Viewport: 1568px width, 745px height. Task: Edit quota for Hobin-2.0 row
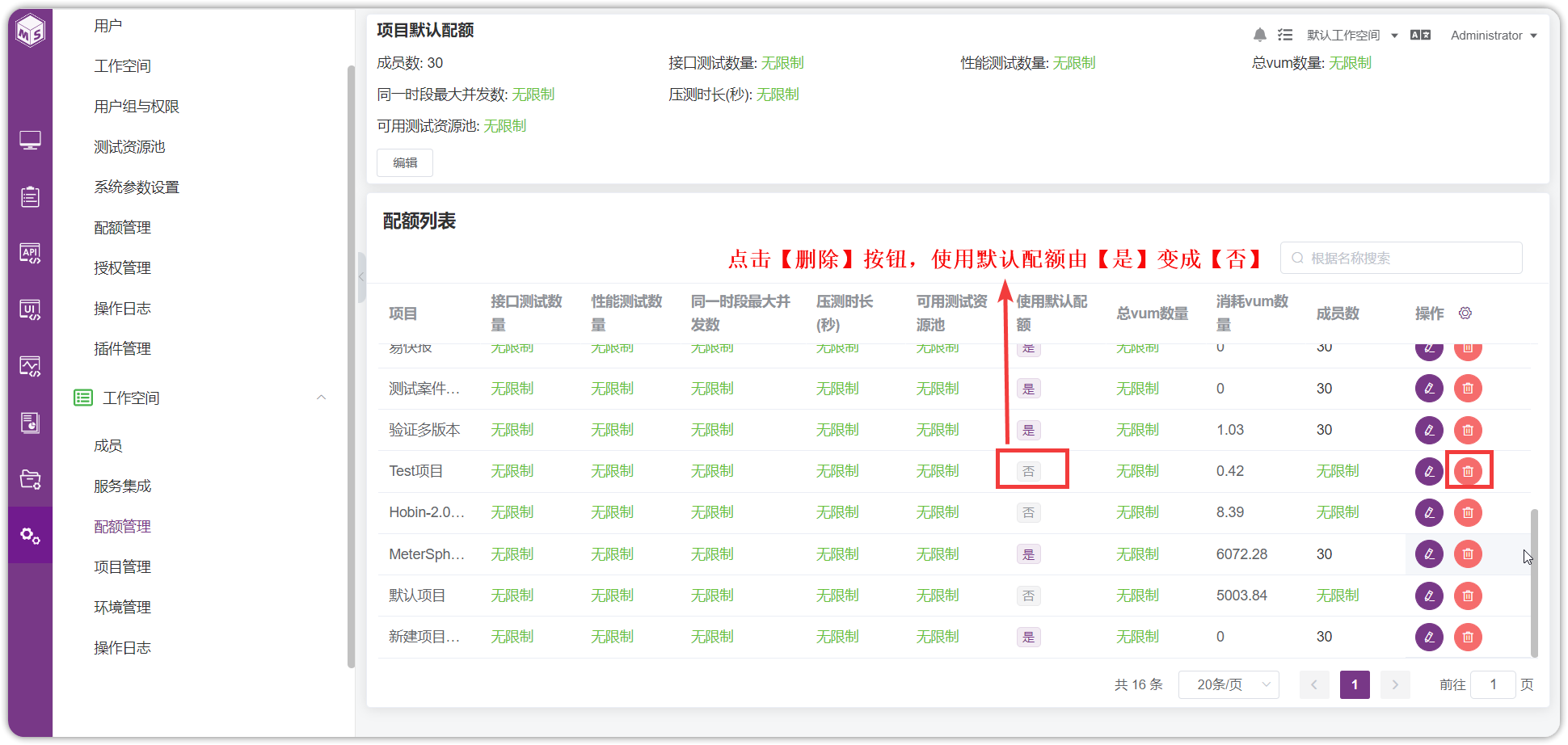[x=1429, y=512]
